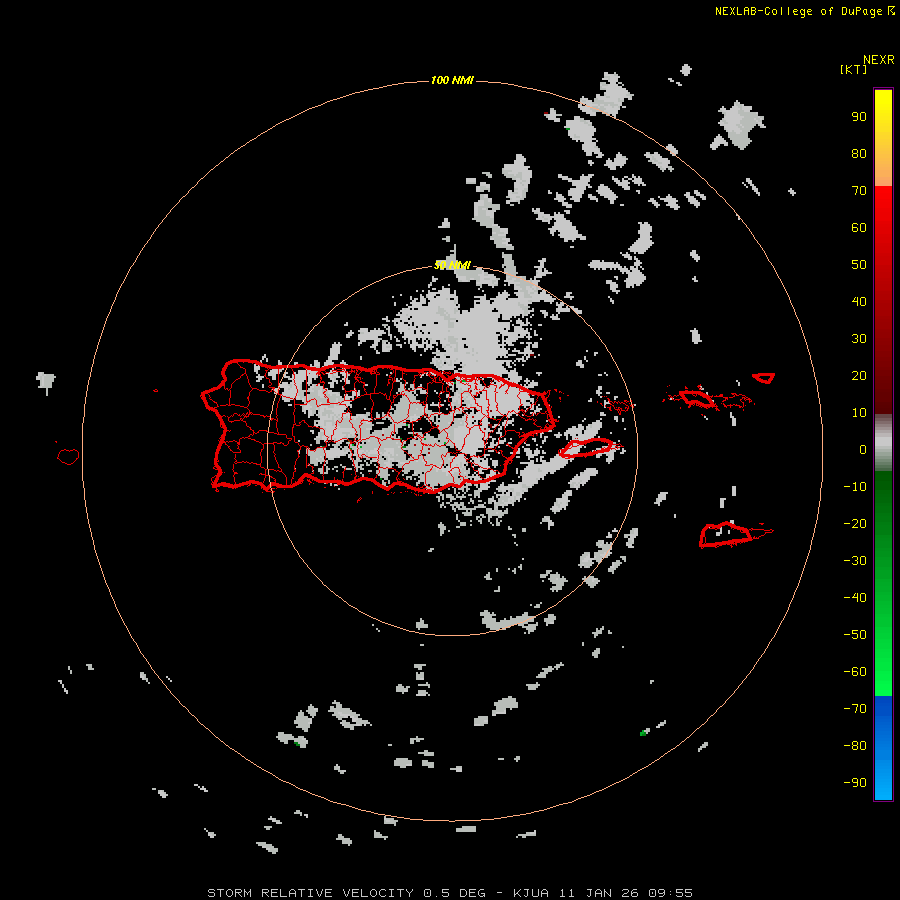Click the positive 70 knot scale label
Viewport: 900px width, 900px height.
[x=859, y=191]
